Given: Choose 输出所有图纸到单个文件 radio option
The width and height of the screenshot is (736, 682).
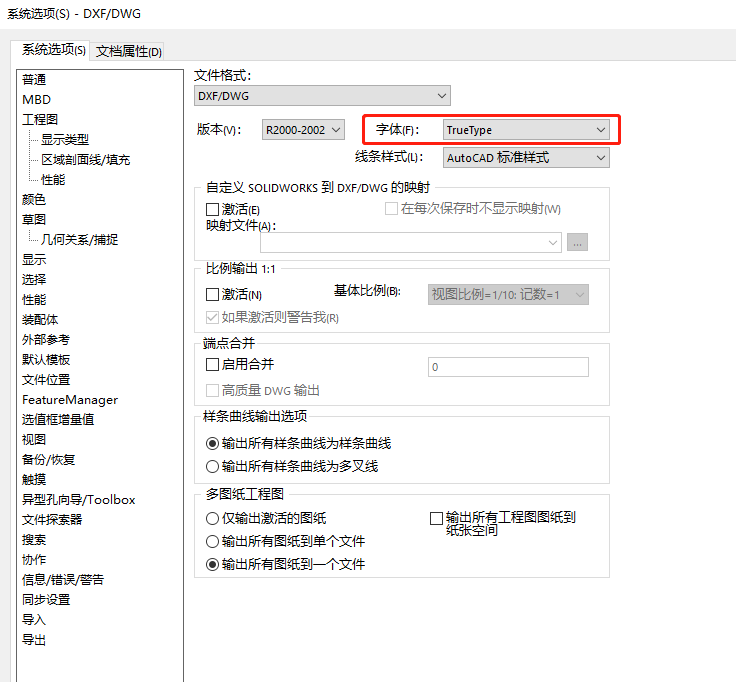Looking at the screenshot, I should (212, 541).
